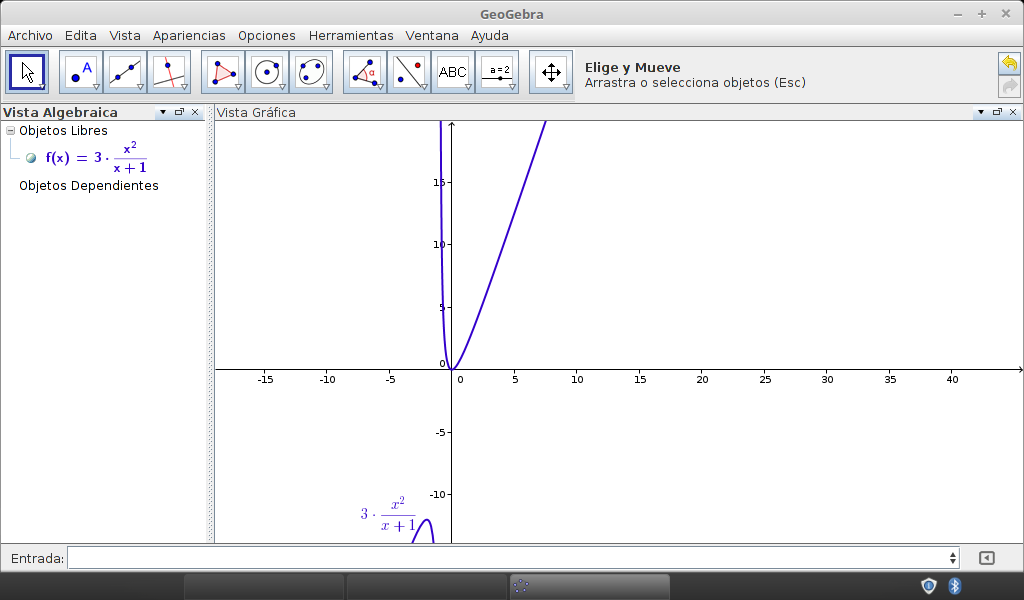This screenshot has height=600, width=1024.
Task: Toggle visibility circle of function f(x)
Action: 31,158
